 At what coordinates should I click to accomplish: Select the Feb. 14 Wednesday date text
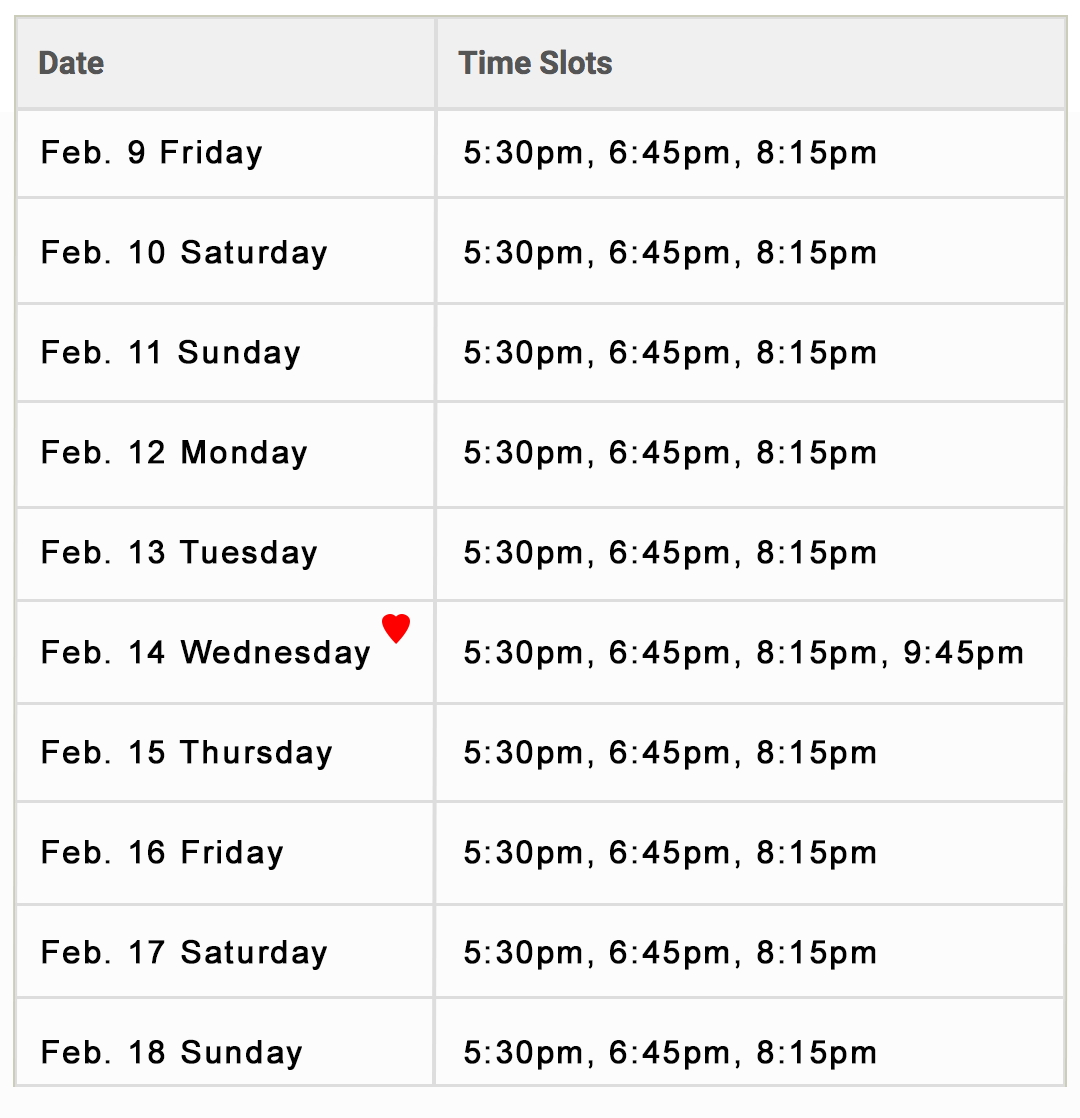[x=205, y=652]
